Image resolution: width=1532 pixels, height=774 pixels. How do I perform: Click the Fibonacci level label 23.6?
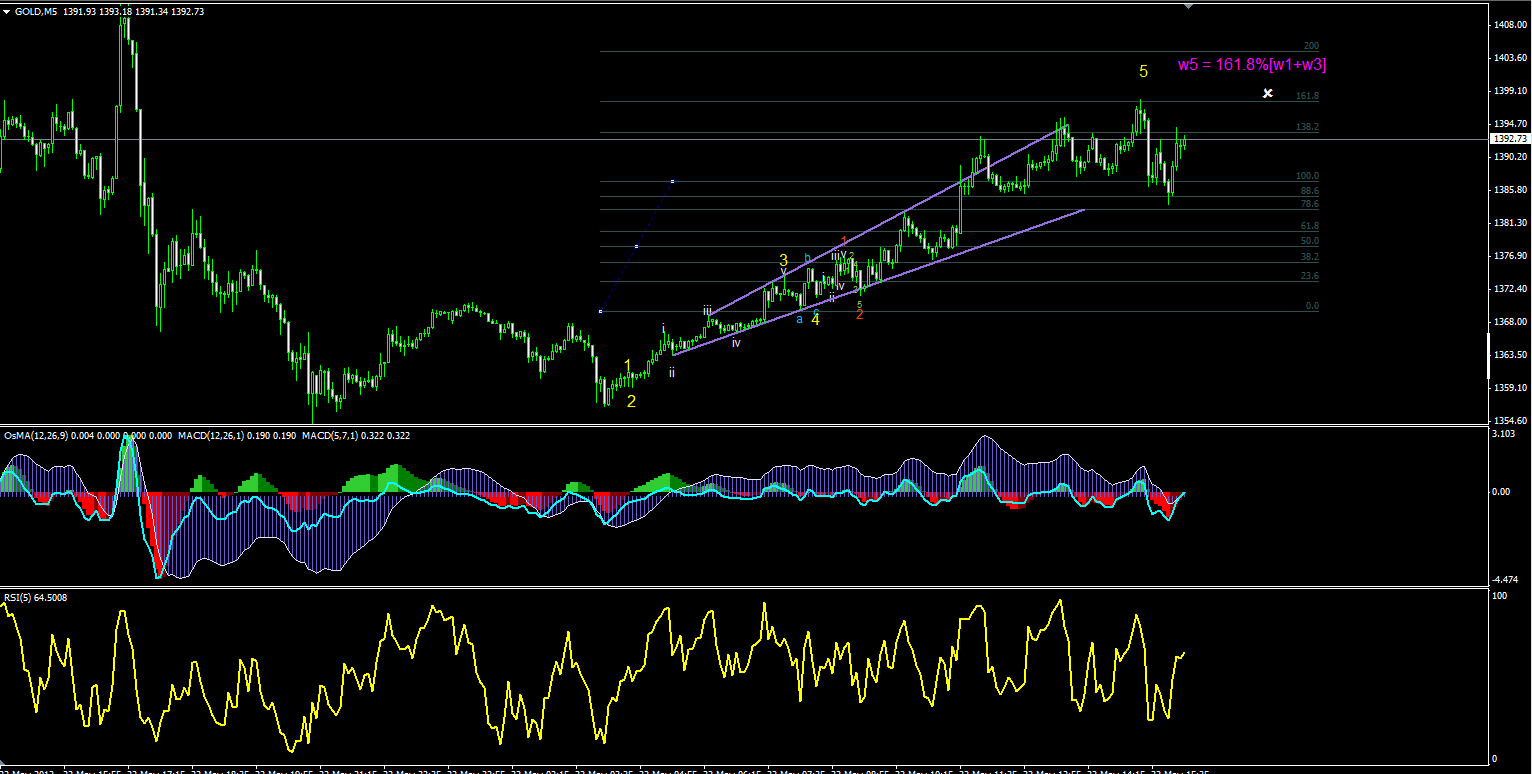tap(1309, 276)
